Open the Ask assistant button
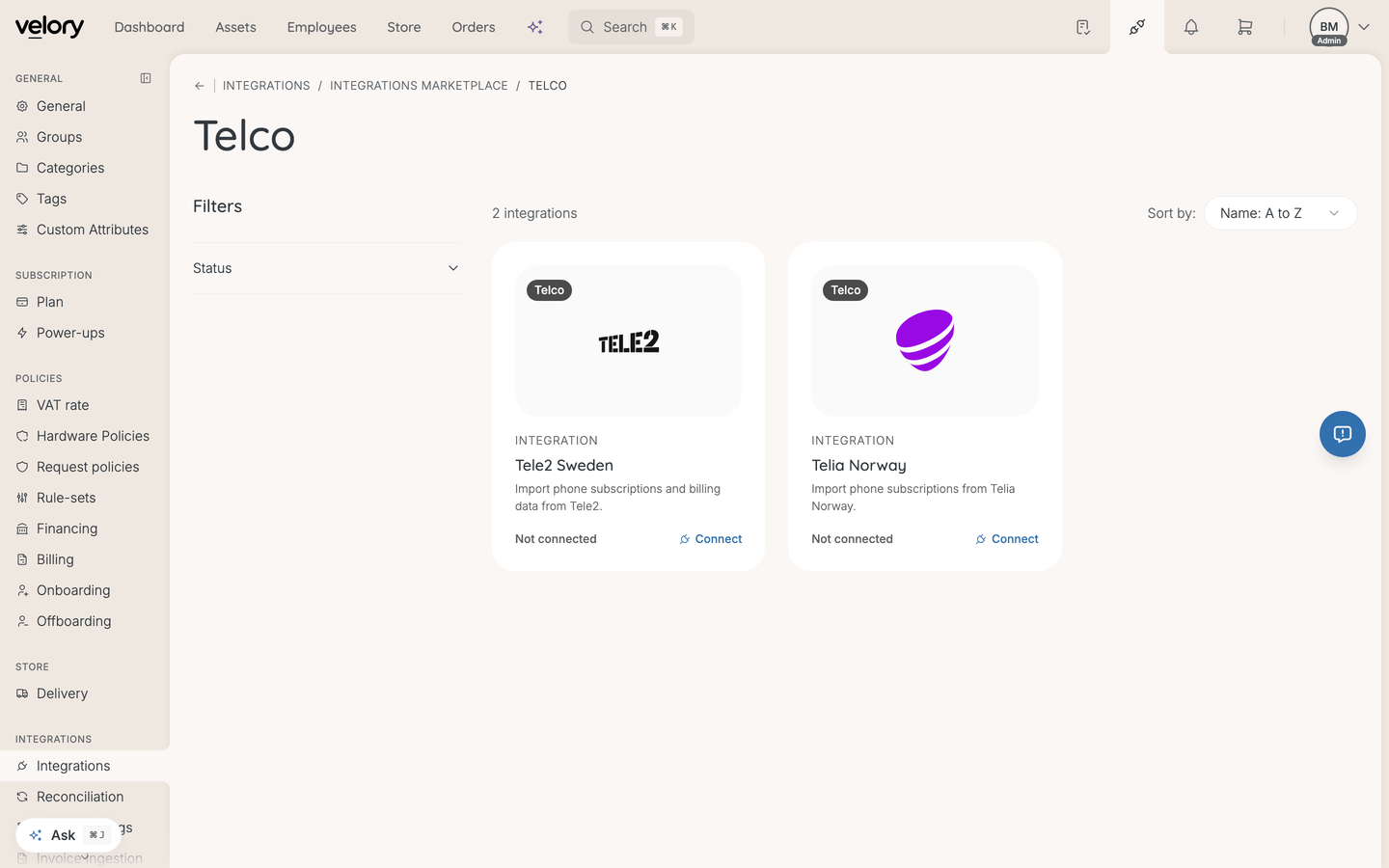This screenshot has width=1389, height=868. click(68, 835)
